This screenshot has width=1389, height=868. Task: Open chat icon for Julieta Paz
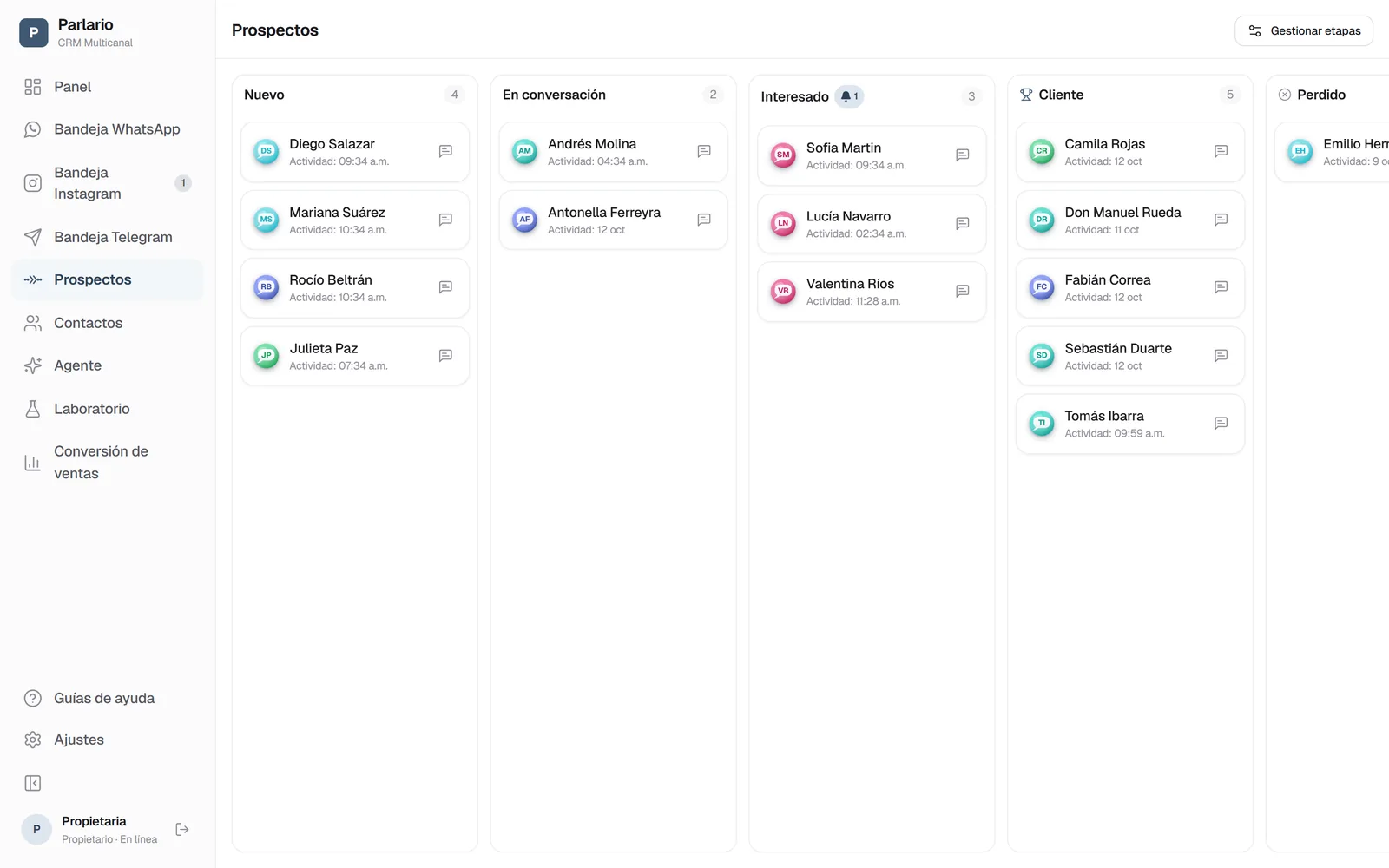[x=445, y=356]
